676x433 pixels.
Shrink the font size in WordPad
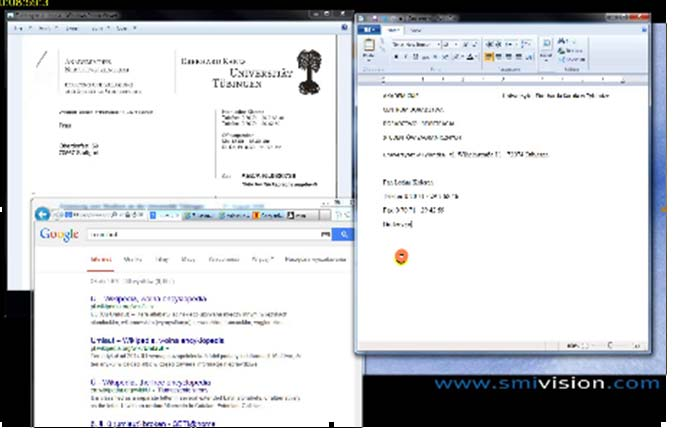[474, 44]
